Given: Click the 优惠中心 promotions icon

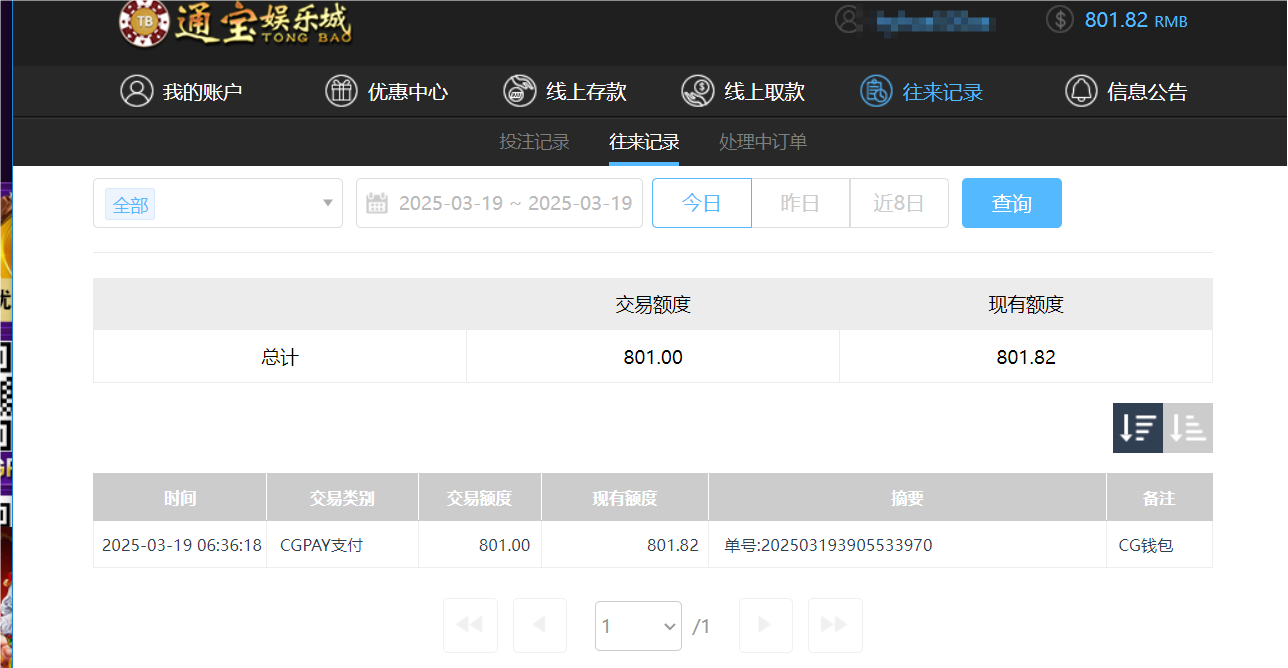Looking at the screenshot, I should pyautogui.click(x=341, y=90).
